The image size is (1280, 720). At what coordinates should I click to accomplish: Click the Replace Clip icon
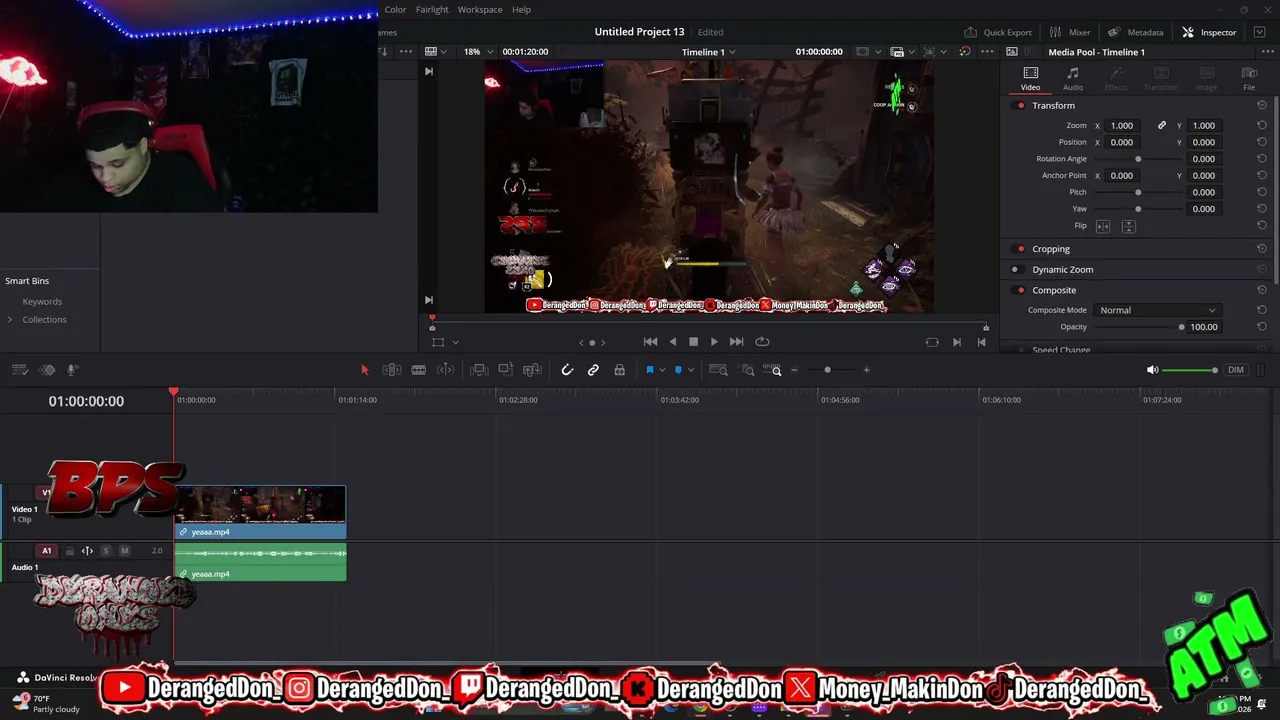(x=533, y=370)
